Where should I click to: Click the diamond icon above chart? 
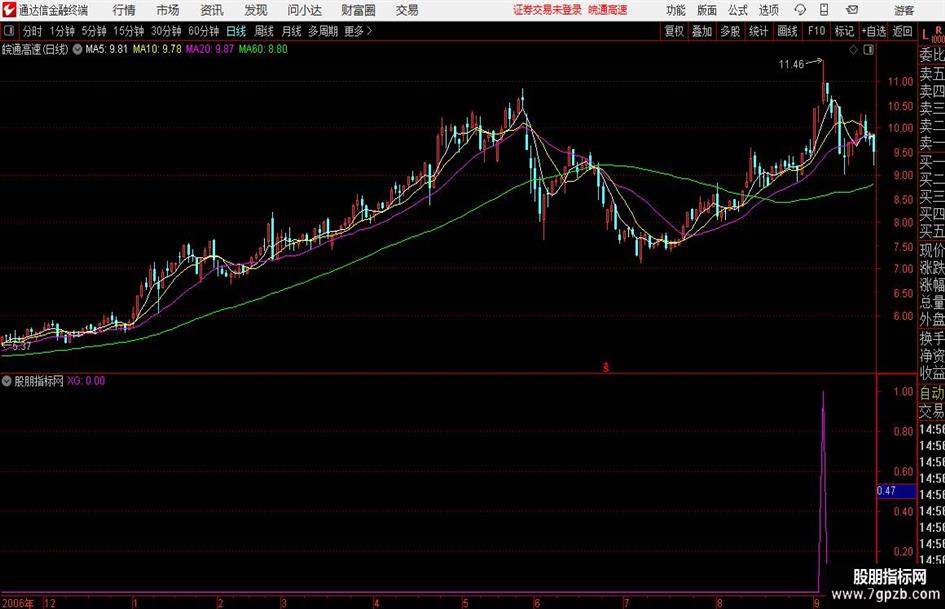853,50
